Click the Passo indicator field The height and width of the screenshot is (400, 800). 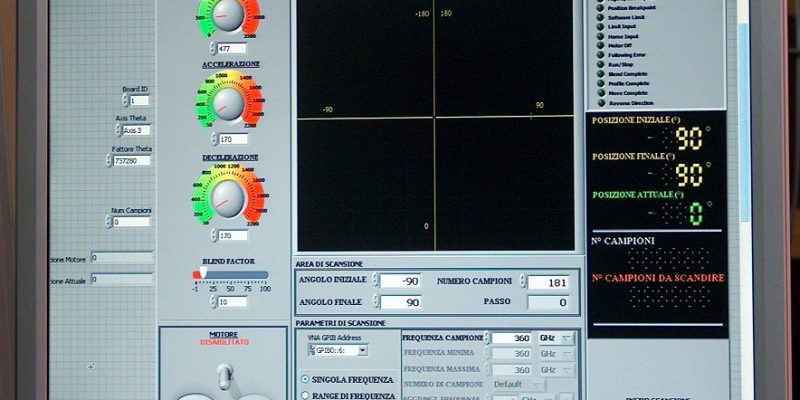pos(548,302)
